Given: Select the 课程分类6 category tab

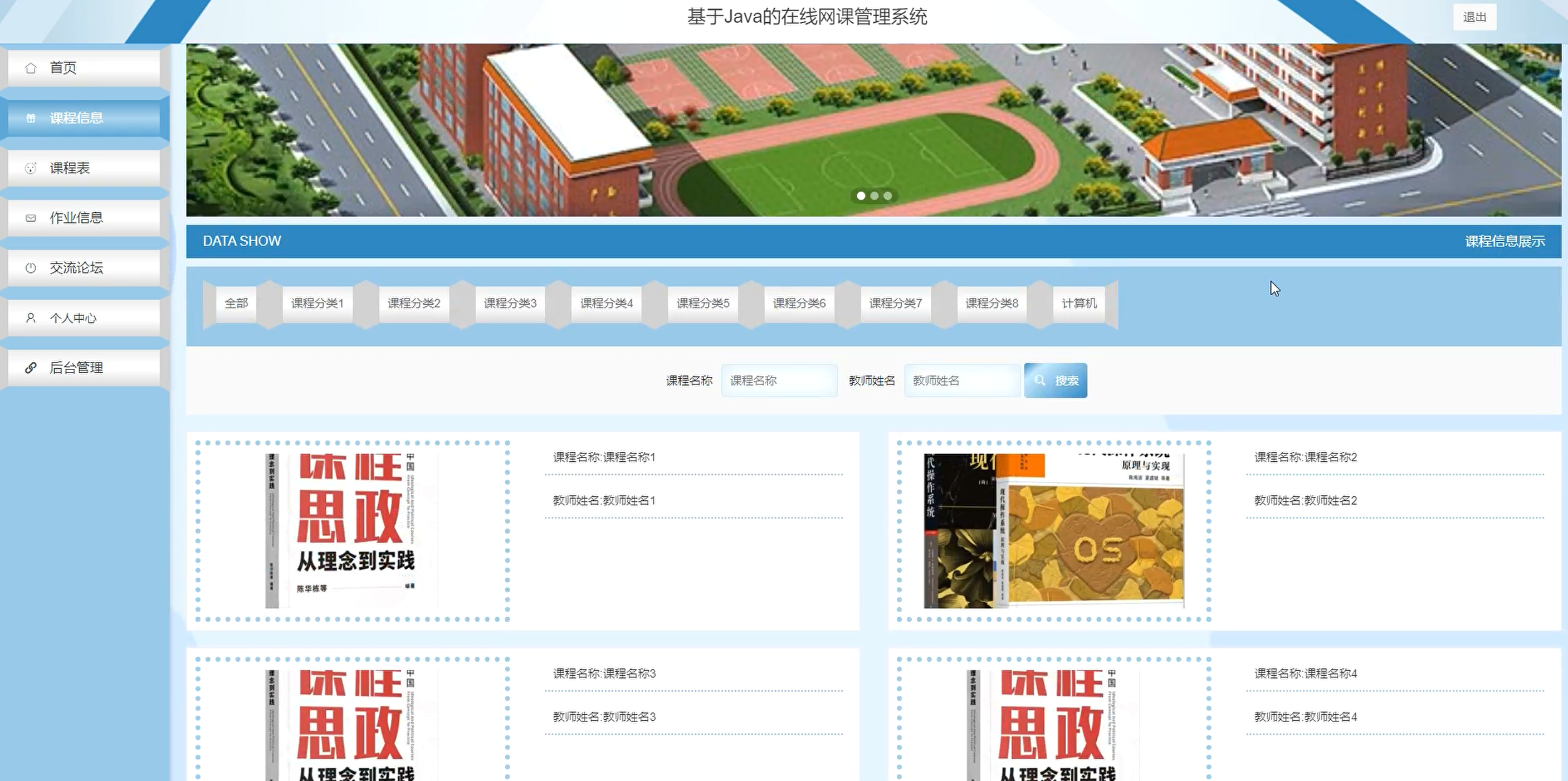Looking at the screenshot, I should tap(799, 303).
